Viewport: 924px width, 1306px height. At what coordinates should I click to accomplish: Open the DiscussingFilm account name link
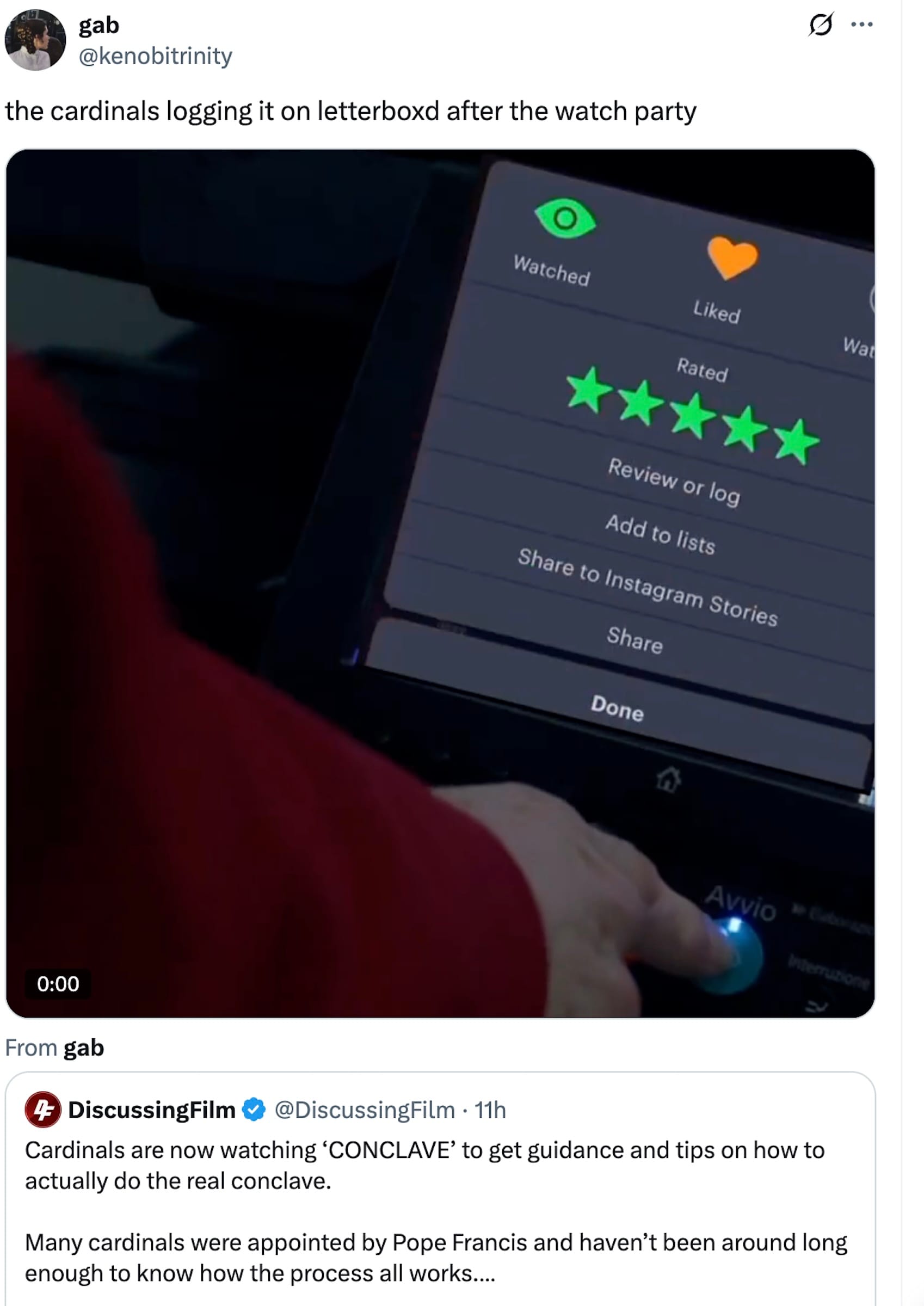click(151, 1110)
